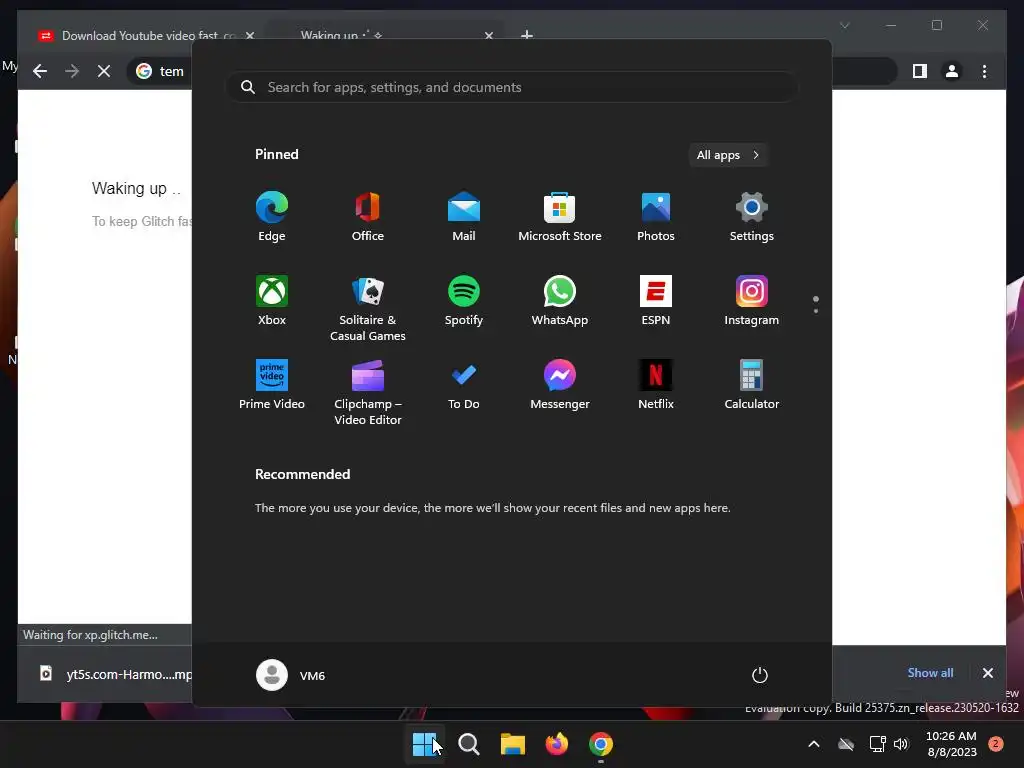Click Show all downloads link
Screen dimensions: 1024x768
point(930,673)
